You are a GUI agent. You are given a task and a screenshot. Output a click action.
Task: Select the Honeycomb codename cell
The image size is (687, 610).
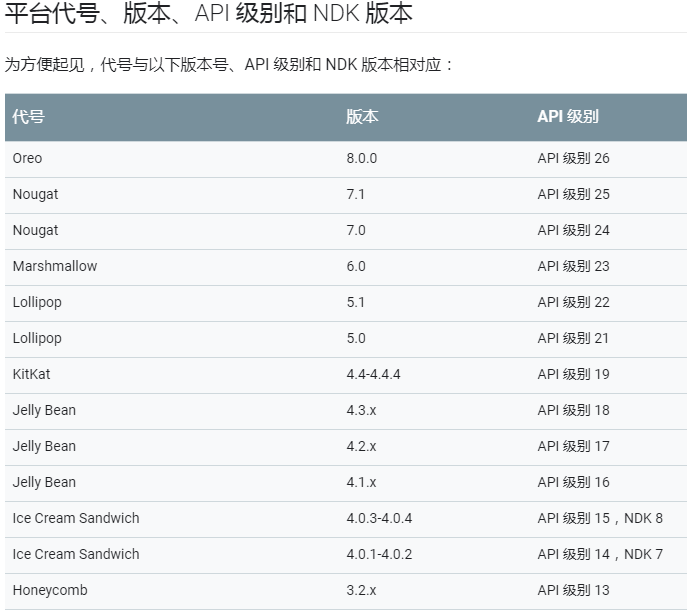click(x=50, y=590)
